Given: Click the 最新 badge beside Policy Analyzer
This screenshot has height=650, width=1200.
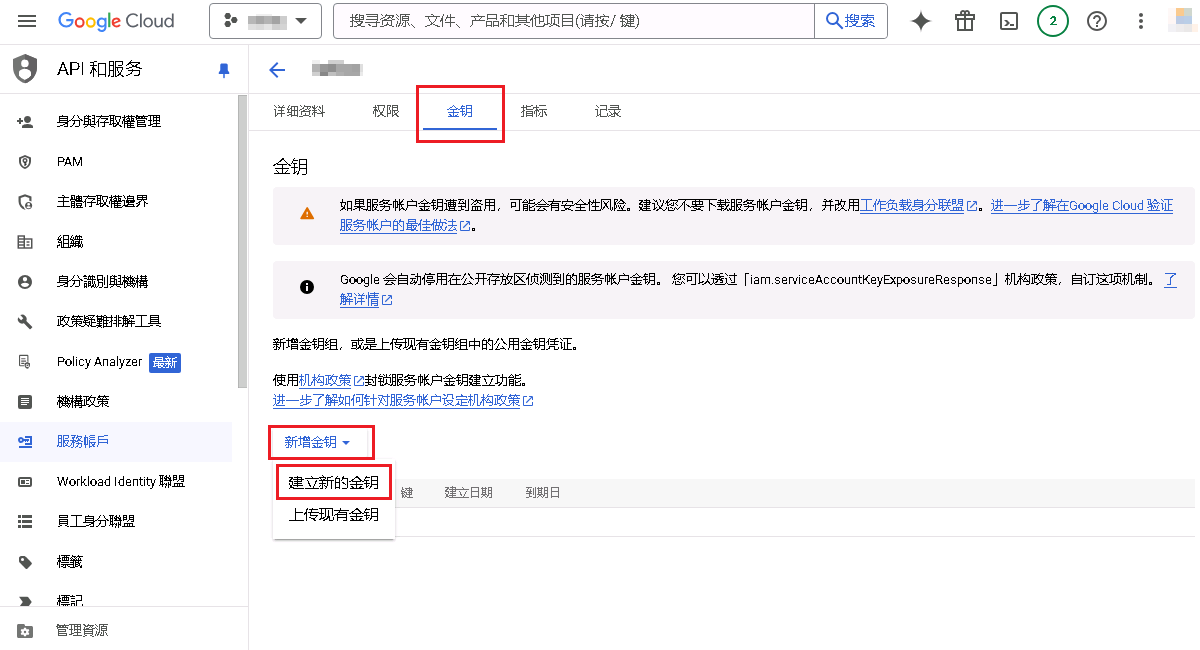Looking at the screenshot, I should 165,362.
